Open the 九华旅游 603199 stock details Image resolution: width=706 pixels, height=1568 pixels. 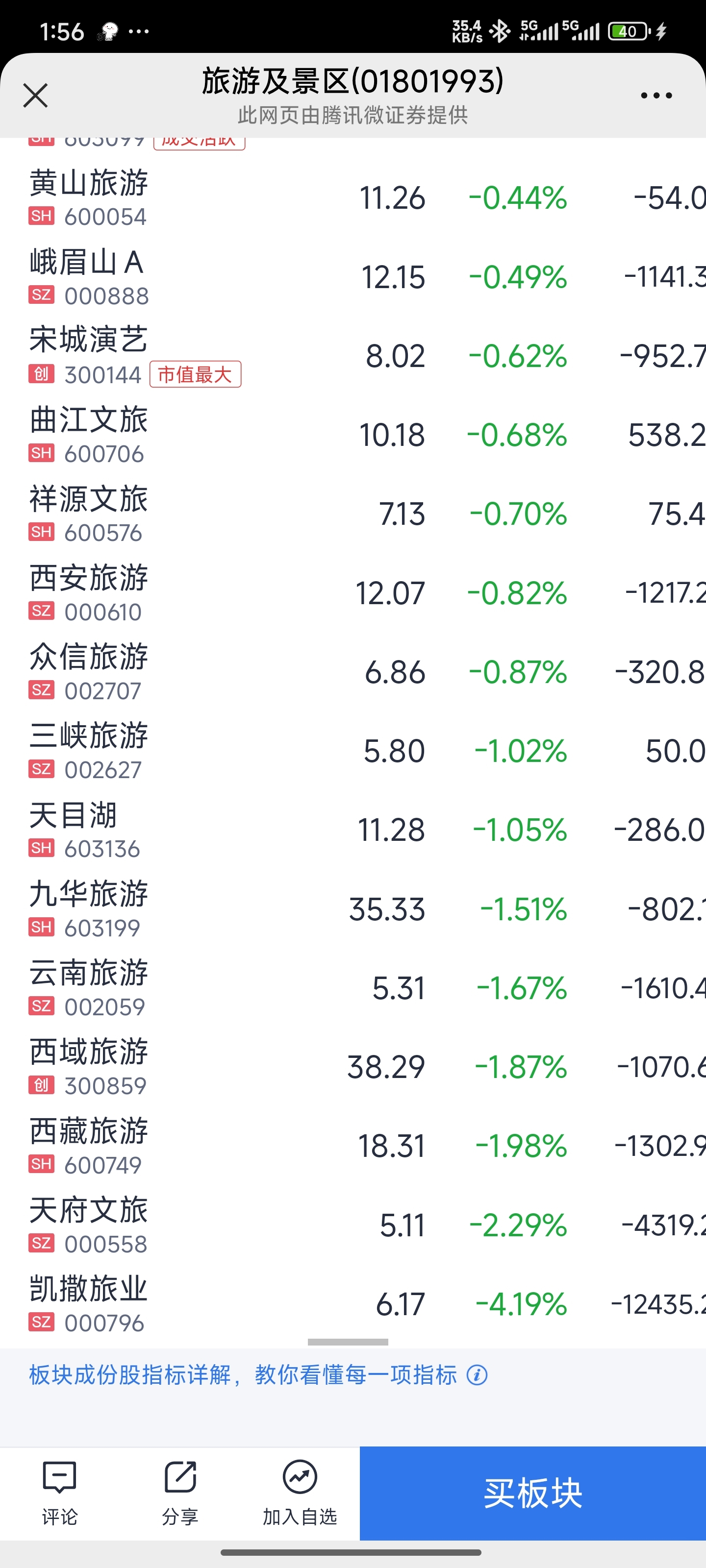point(353,909)
